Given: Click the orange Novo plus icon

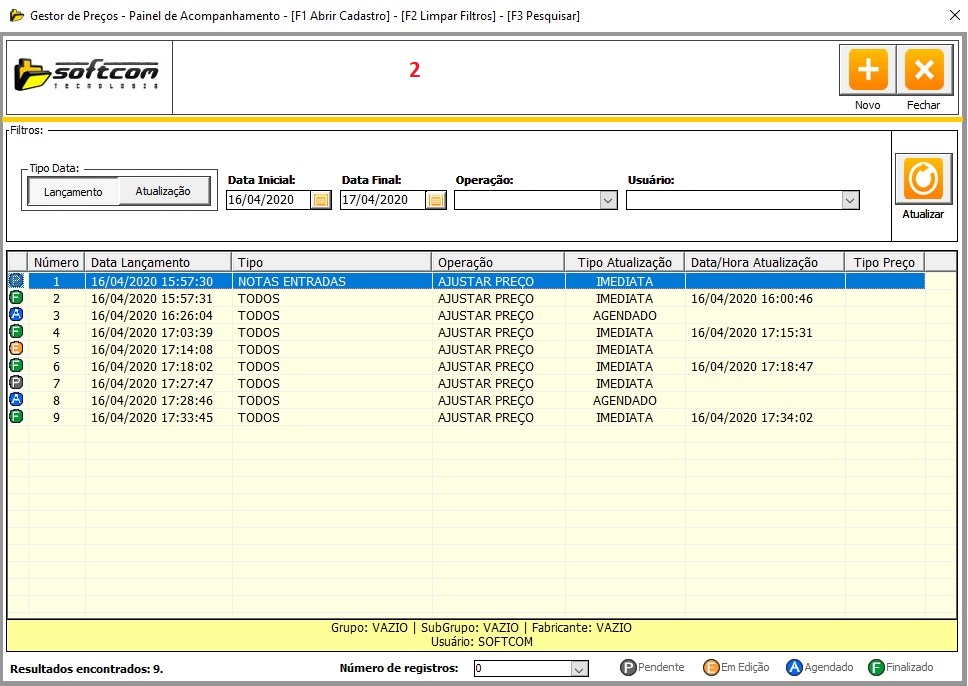Looking at the screenshot, I should (x=867, y=71).
